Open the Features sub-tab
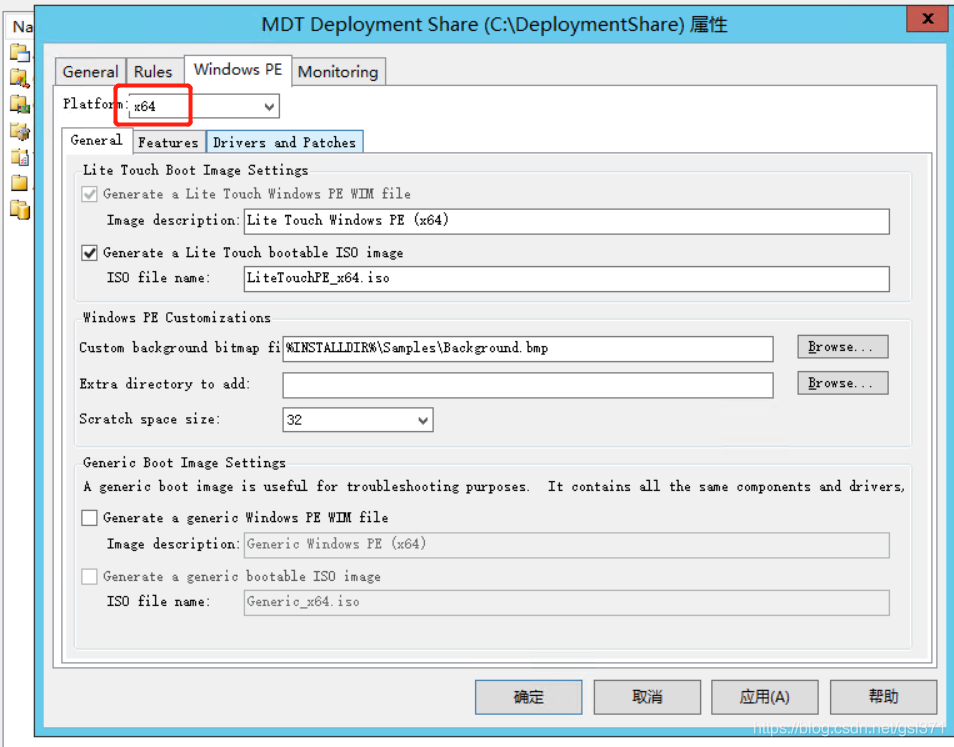Screen dimensions: 954x747 pyautogui.click(x=169, y=142)
